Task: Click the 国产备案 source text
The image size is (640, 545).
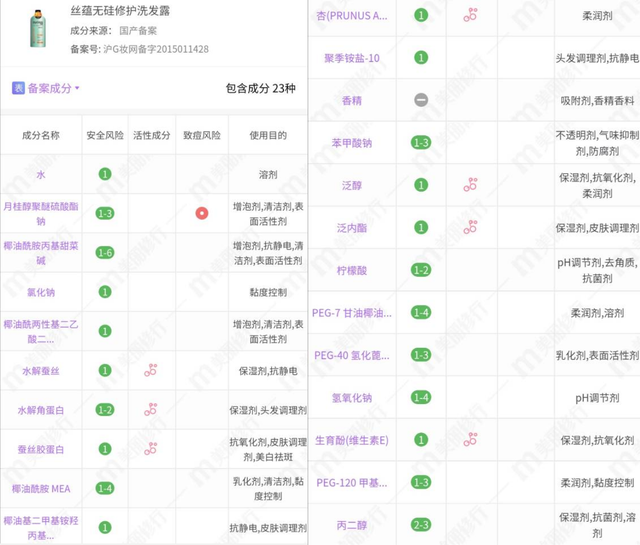Action: tap(138, 31)
